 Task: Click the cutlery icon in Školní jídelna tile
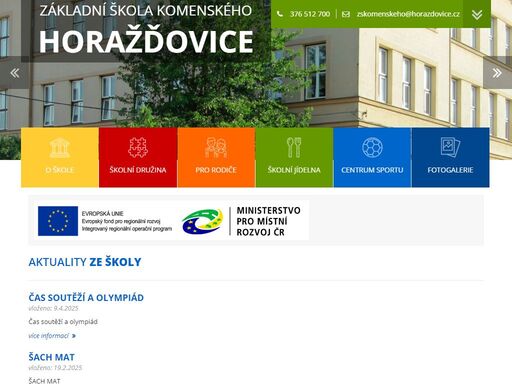pos(294,147)
